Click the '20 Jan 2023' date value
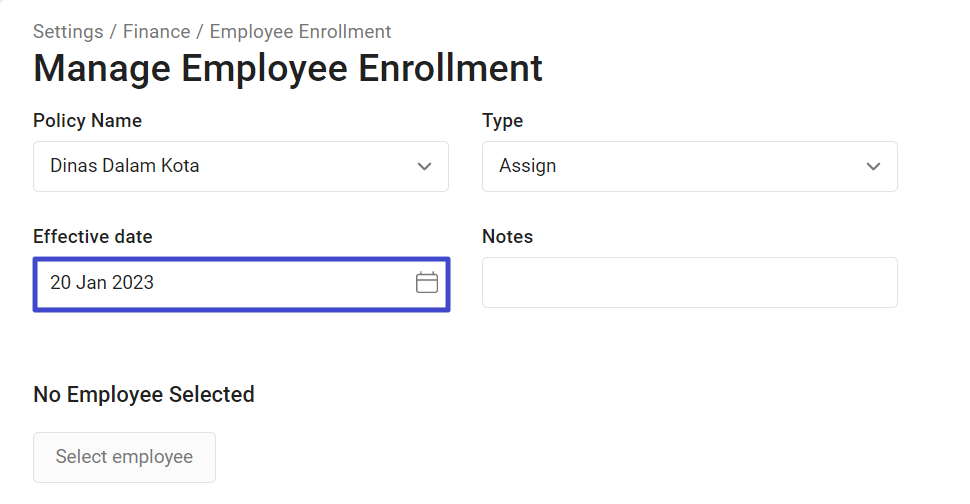This screenshot has height=504, width=970. coord(102,283)
